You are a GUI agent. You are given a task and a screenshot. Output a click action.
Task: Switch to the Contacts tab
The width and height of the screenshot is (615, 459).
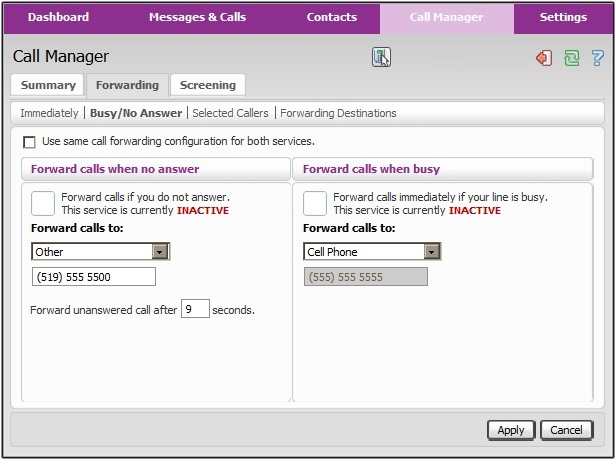point(332,17)
